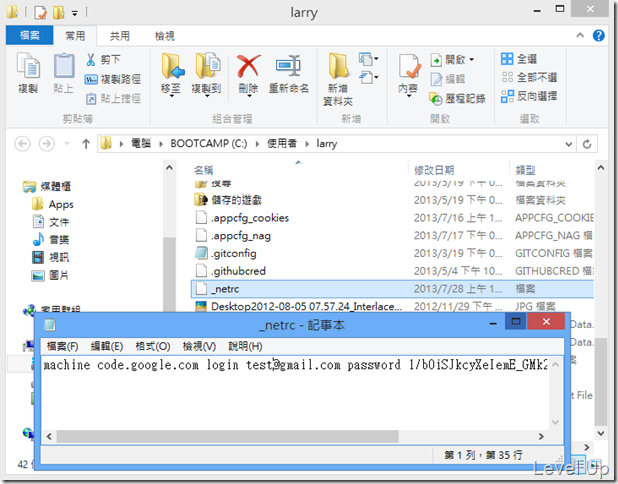Click the blue Help question-mark icon
Image resolution: width=618 pixels, height=484 pixels.
(x=598, y=35)
